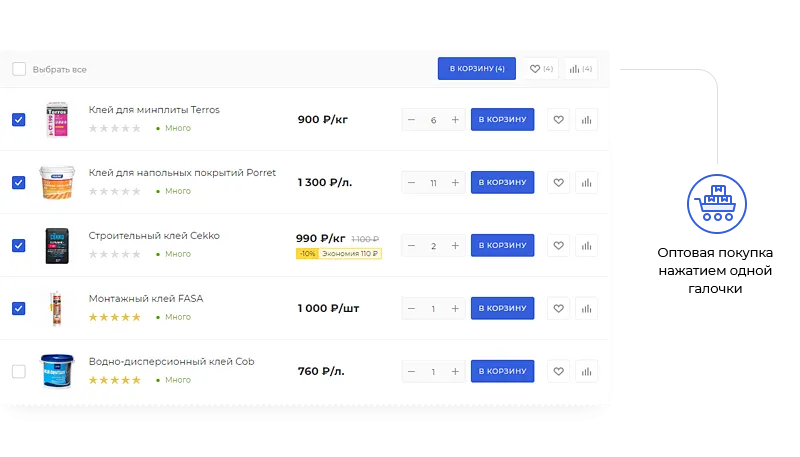
Task: Click header favorites heart button (4)
Action: point(541,69)
